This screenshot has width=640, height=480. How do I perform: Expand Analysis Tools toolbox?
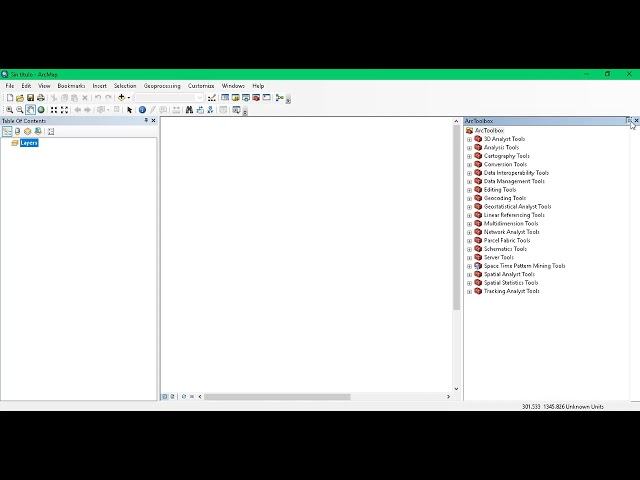click(x=469, y=148)
